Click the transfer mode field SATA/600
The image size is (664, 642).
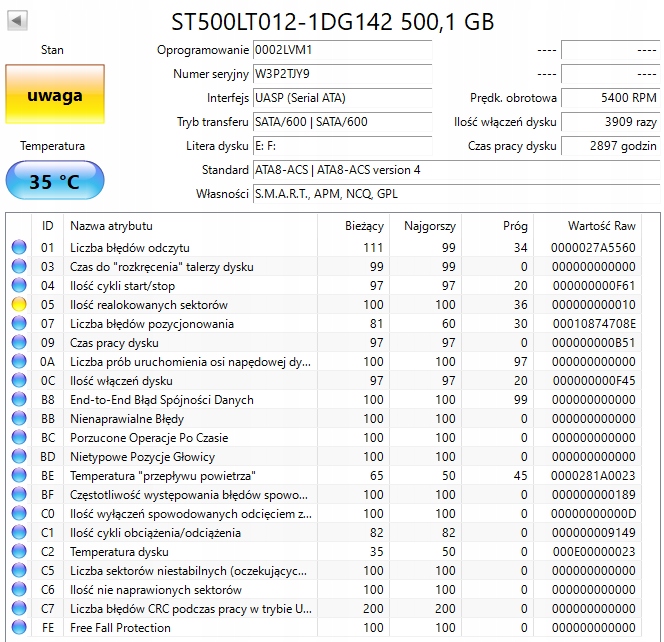pyautogui.click(x=341, y=122)
